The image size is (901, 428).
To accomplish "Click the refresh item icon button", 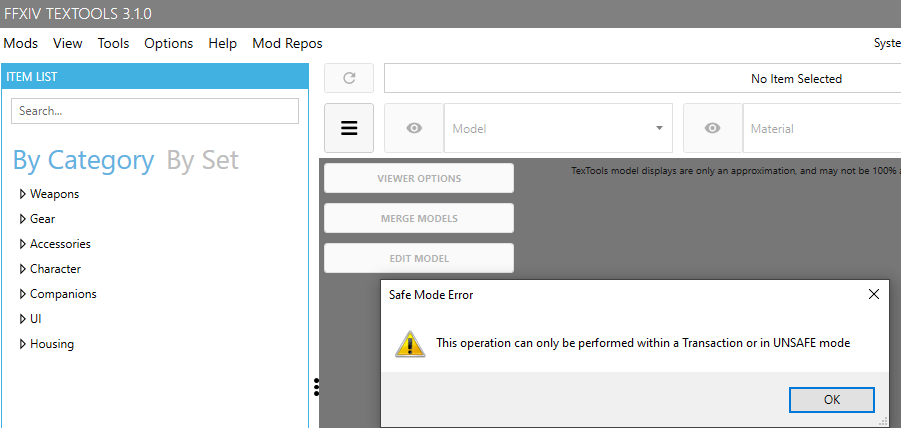I will (x=349, y=78).
